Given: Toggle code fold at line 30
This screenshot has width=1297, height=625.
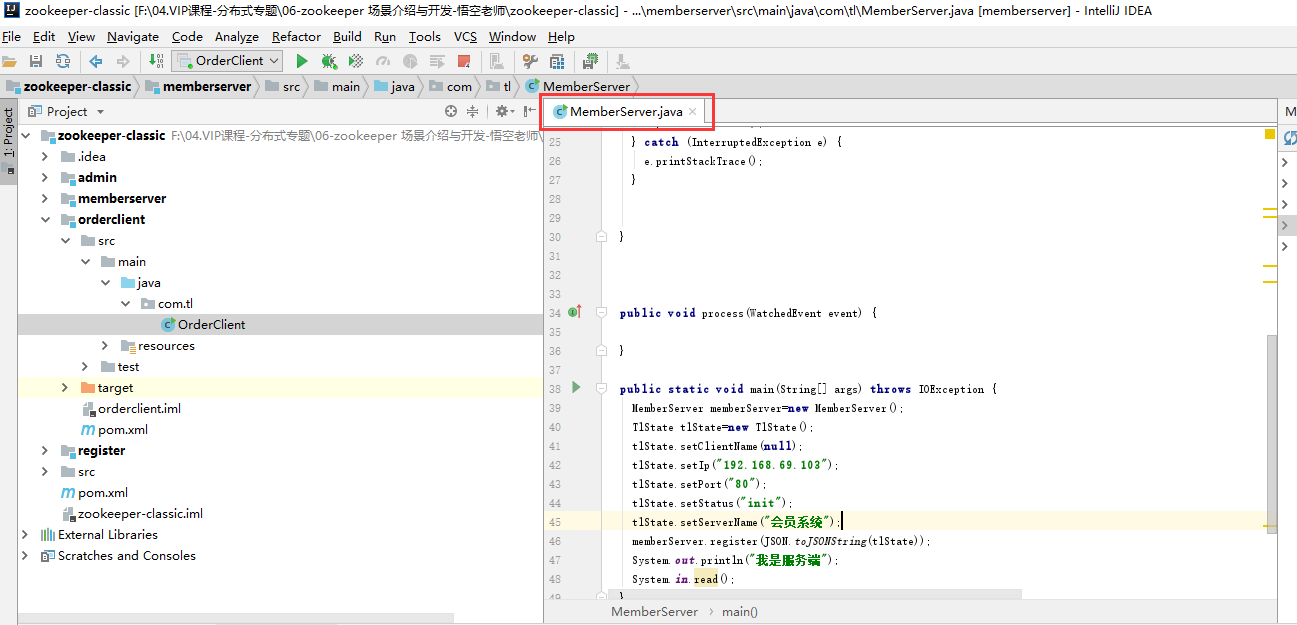Looking at the screenshot, I should point(601,237).
